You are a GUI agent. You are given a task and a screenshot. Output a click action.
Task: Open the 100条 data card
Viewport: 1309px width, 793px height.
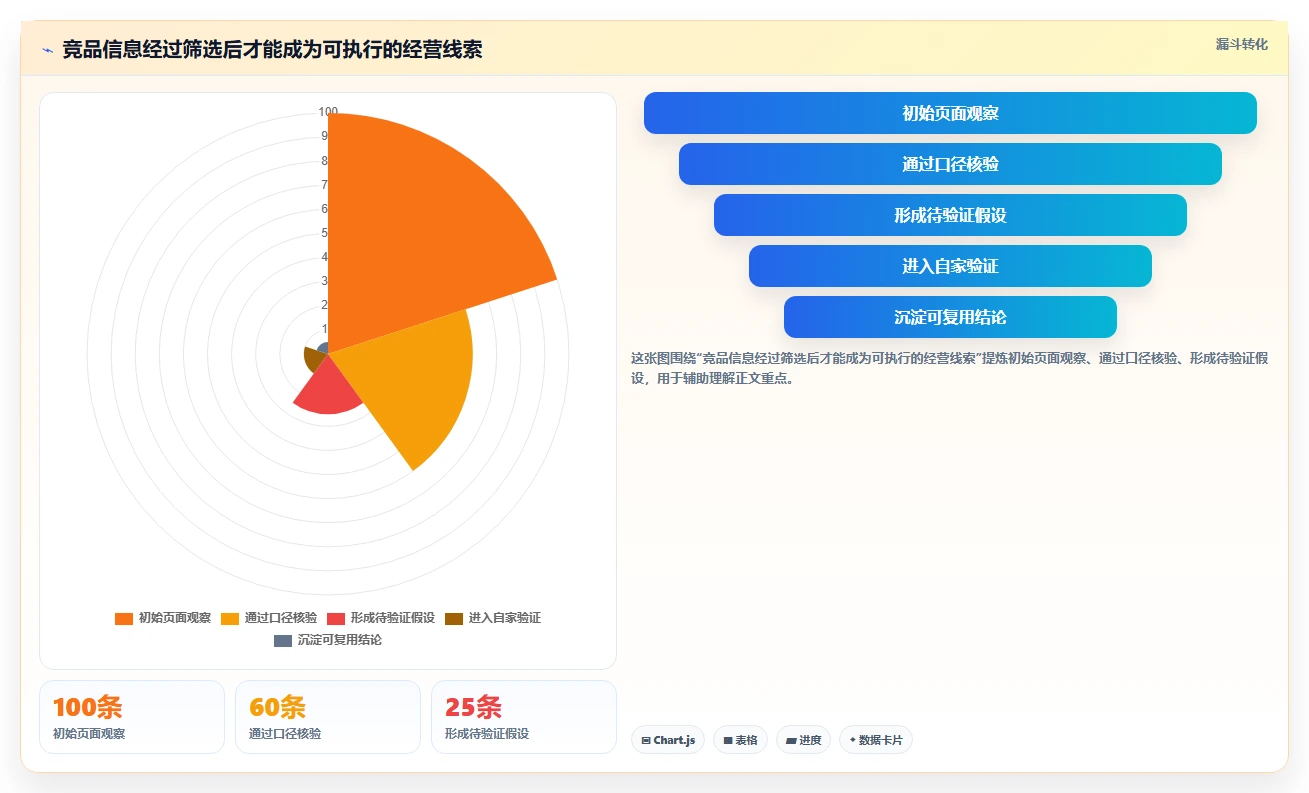132,717
